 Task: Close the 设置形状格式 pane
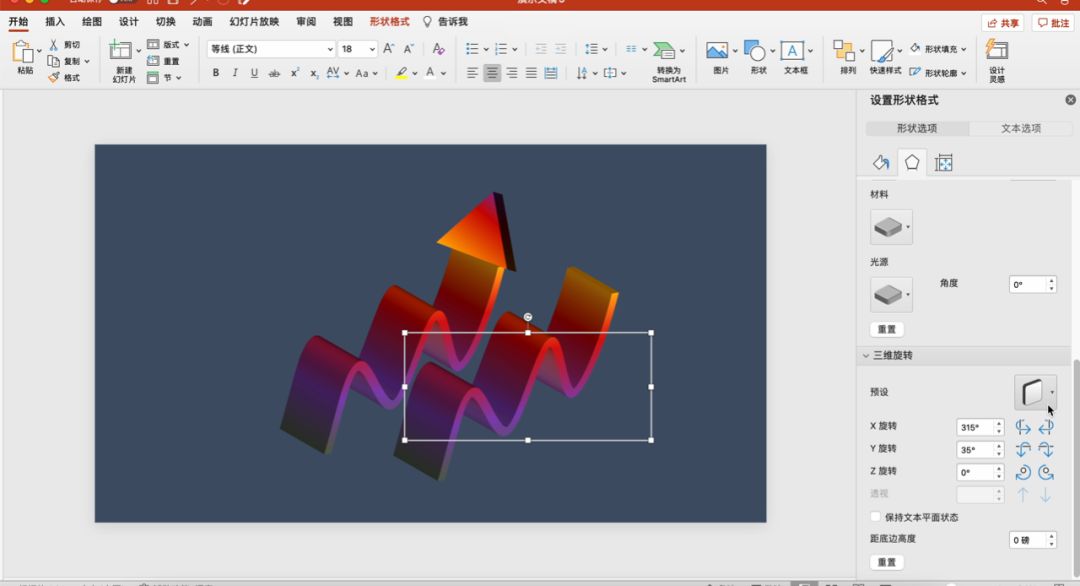1070,100
